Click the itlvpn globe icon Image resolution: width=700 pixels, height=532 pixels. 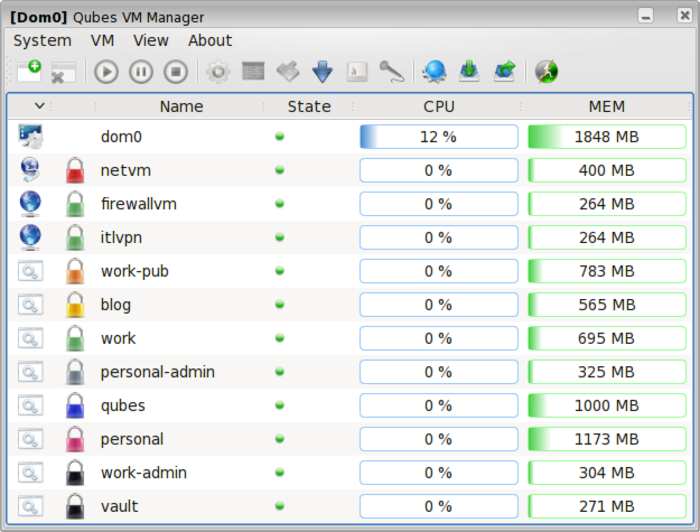point(30,237)
